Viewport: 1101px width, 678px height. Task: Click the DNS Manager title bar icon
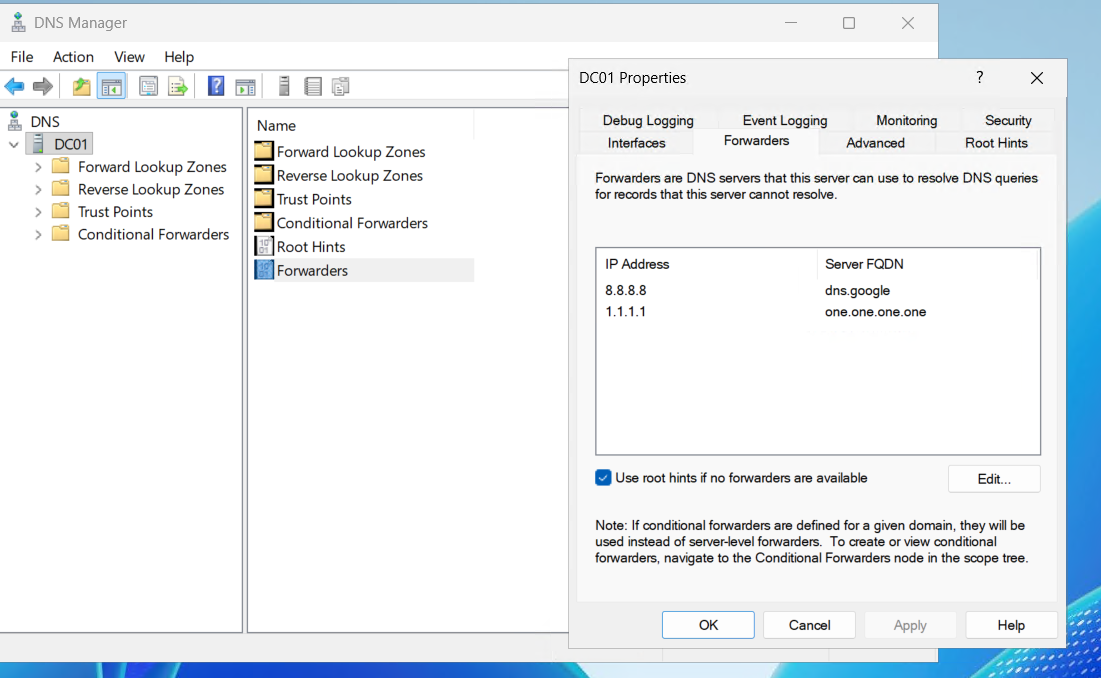click(x=18, y=22)
